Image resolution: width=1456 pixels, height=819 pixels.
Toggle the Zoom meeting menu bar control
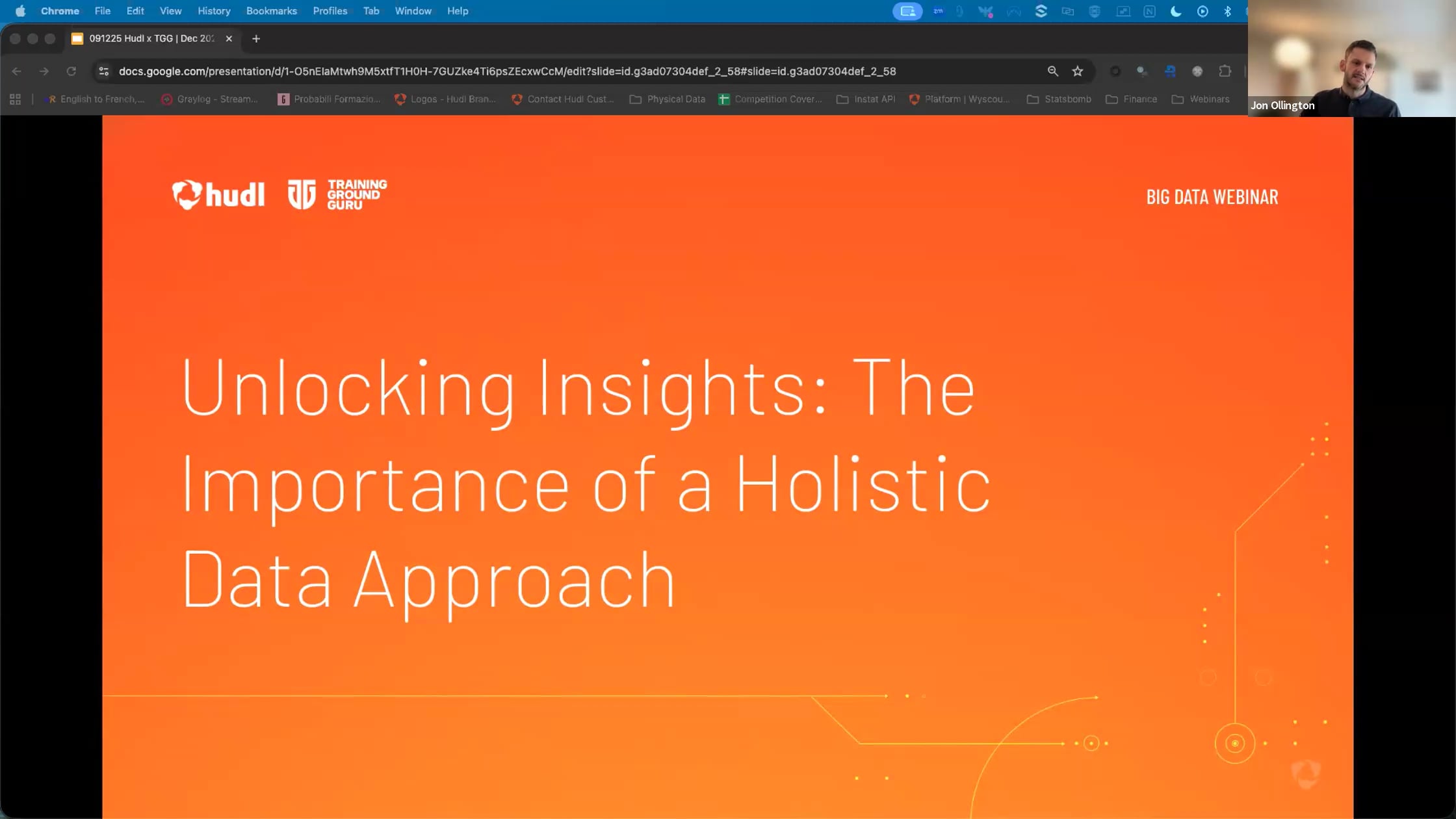click(938, 11)
